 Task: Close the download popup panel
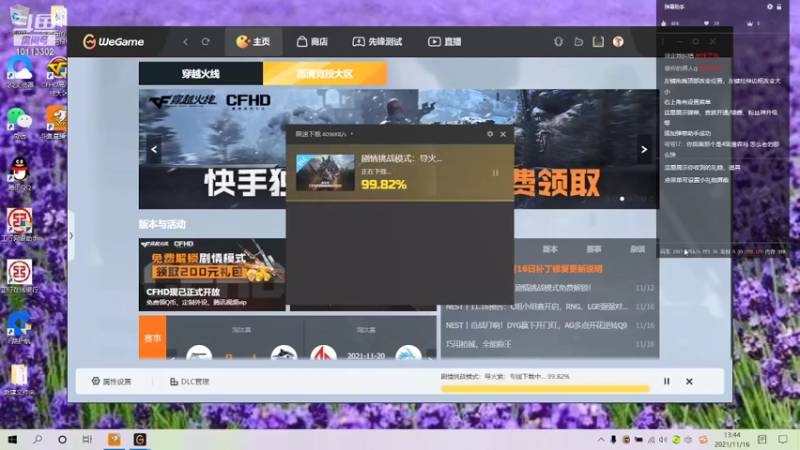tap(503, 134)
